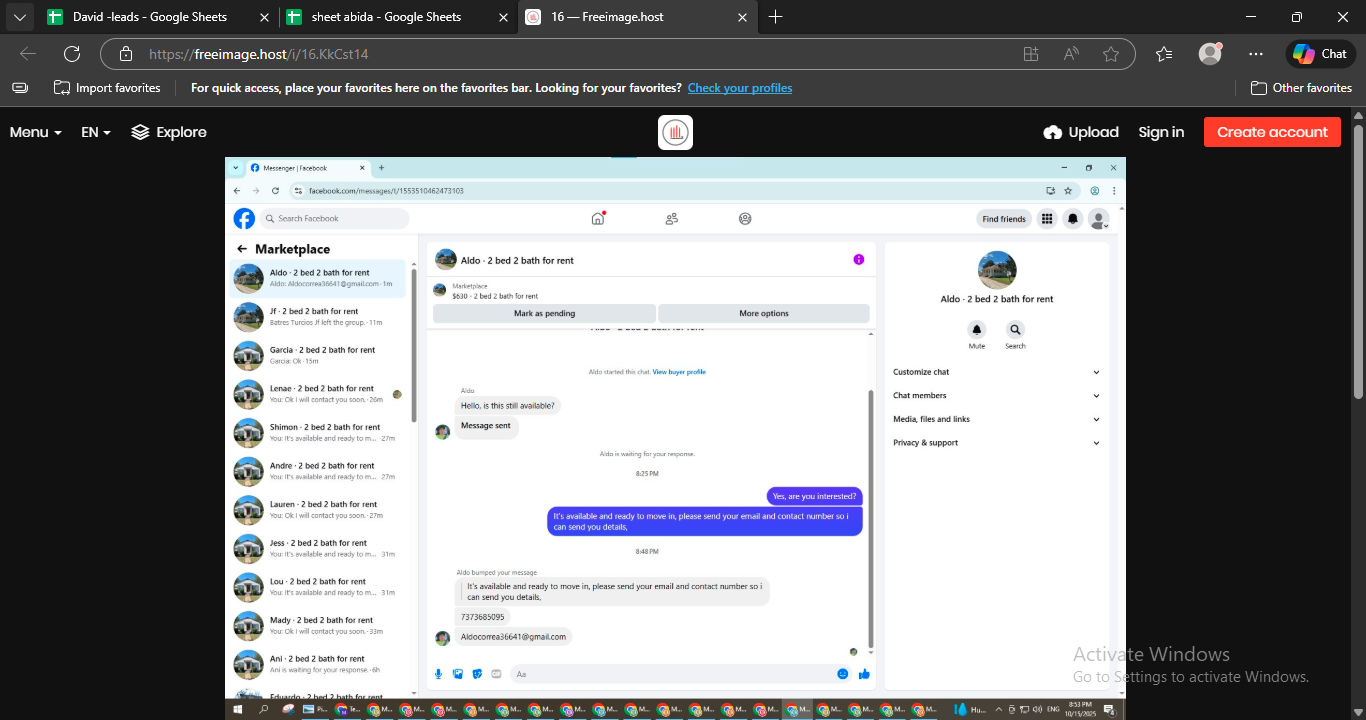Refresh the Edge page
The image size is (1366, 720).
(72, 54)
